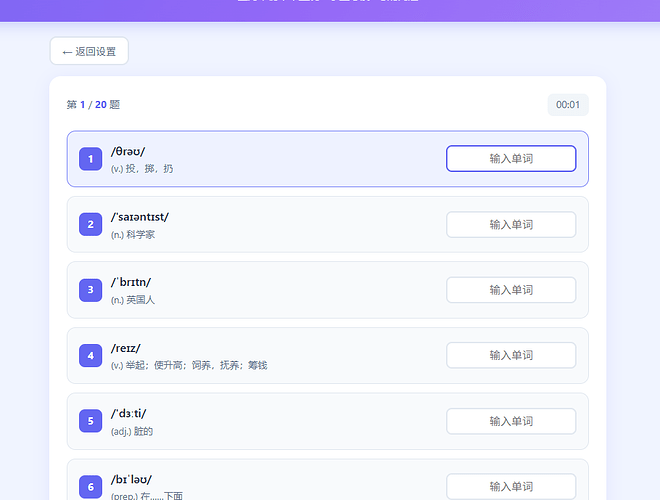Click the number 1 badge
Screen dimensions: 660x500
pyautogui.click(x=90, y=159)
